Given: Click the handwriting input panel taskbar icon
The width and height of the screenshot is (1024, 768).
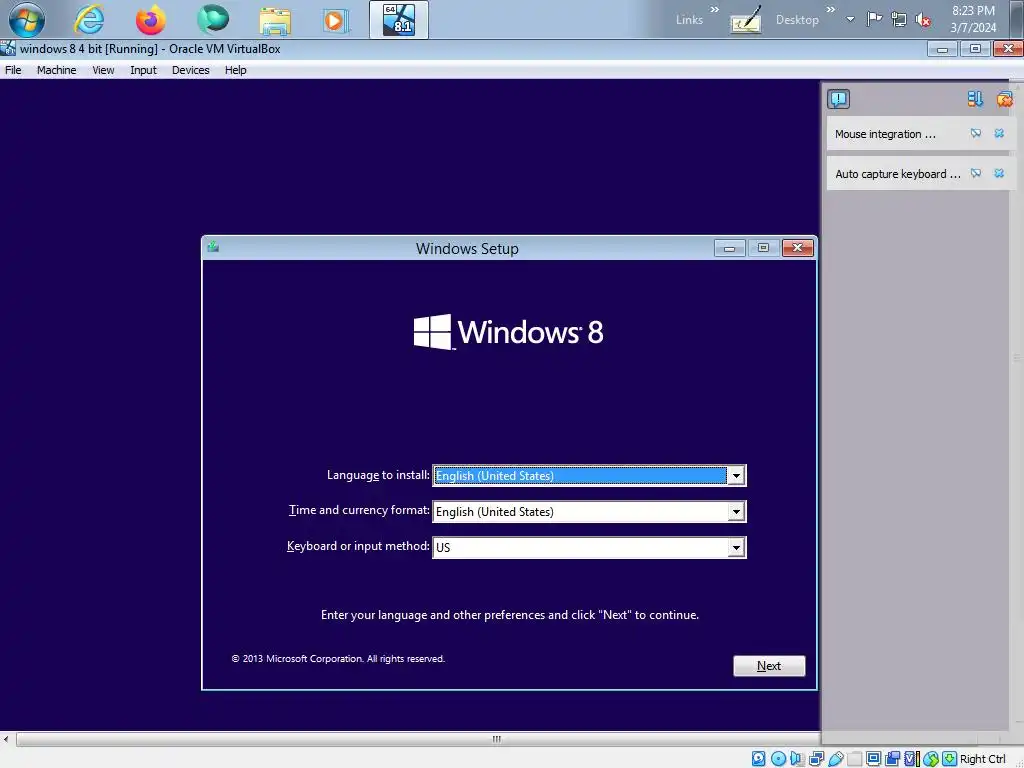Looking at the screenshot, I should point(746,20).
